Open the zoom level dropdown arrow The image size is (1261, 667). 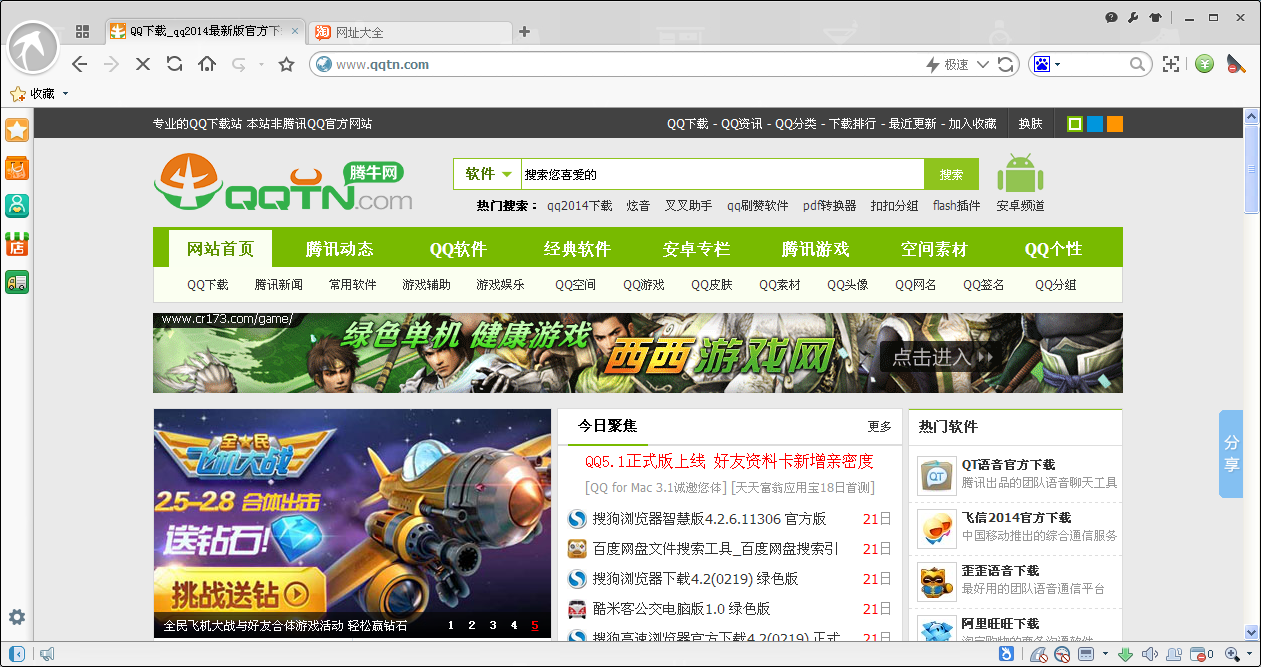click(x=1250, y=654)
